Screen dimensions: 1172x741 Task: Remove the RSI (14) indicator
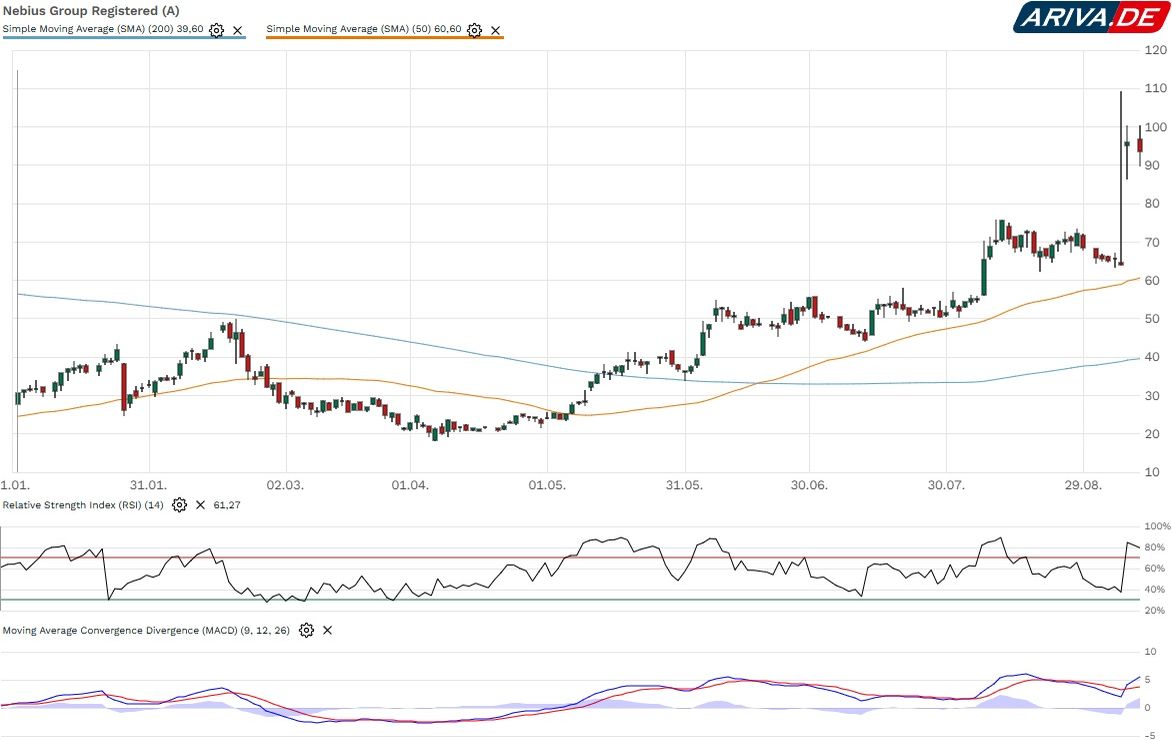[200, 505]
